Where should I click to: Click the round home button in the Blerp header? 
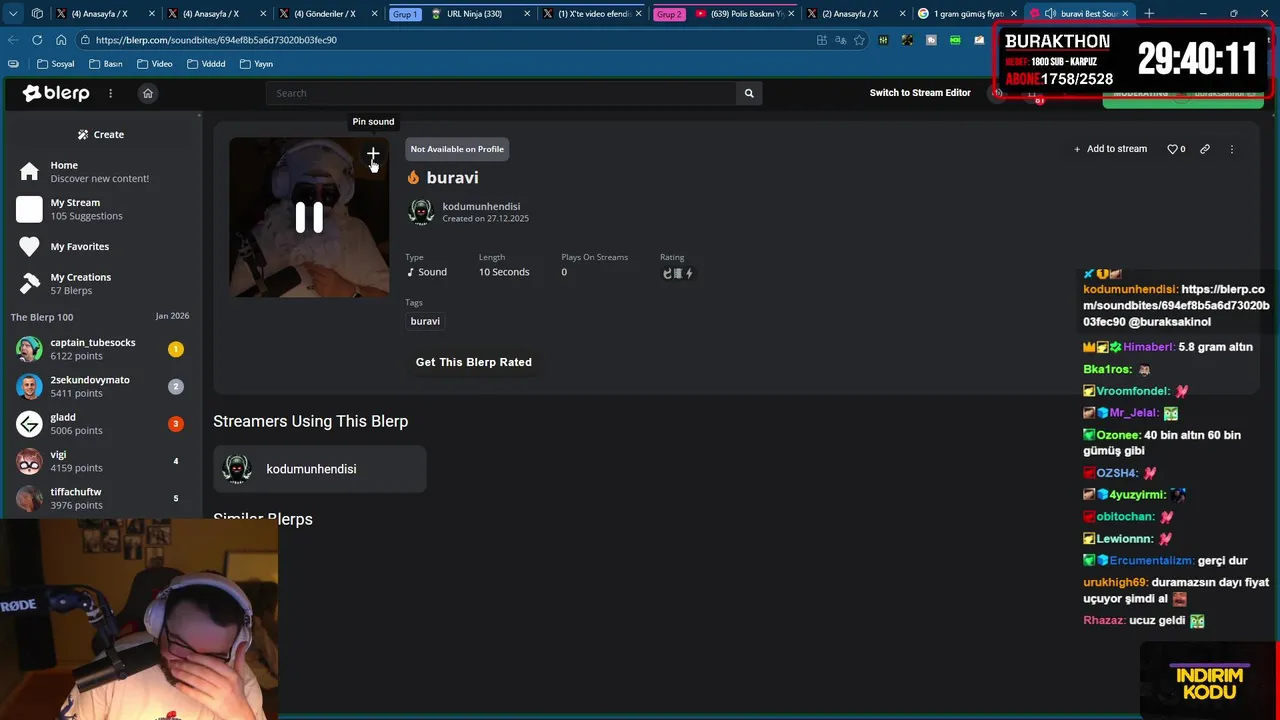coord(148,93)
